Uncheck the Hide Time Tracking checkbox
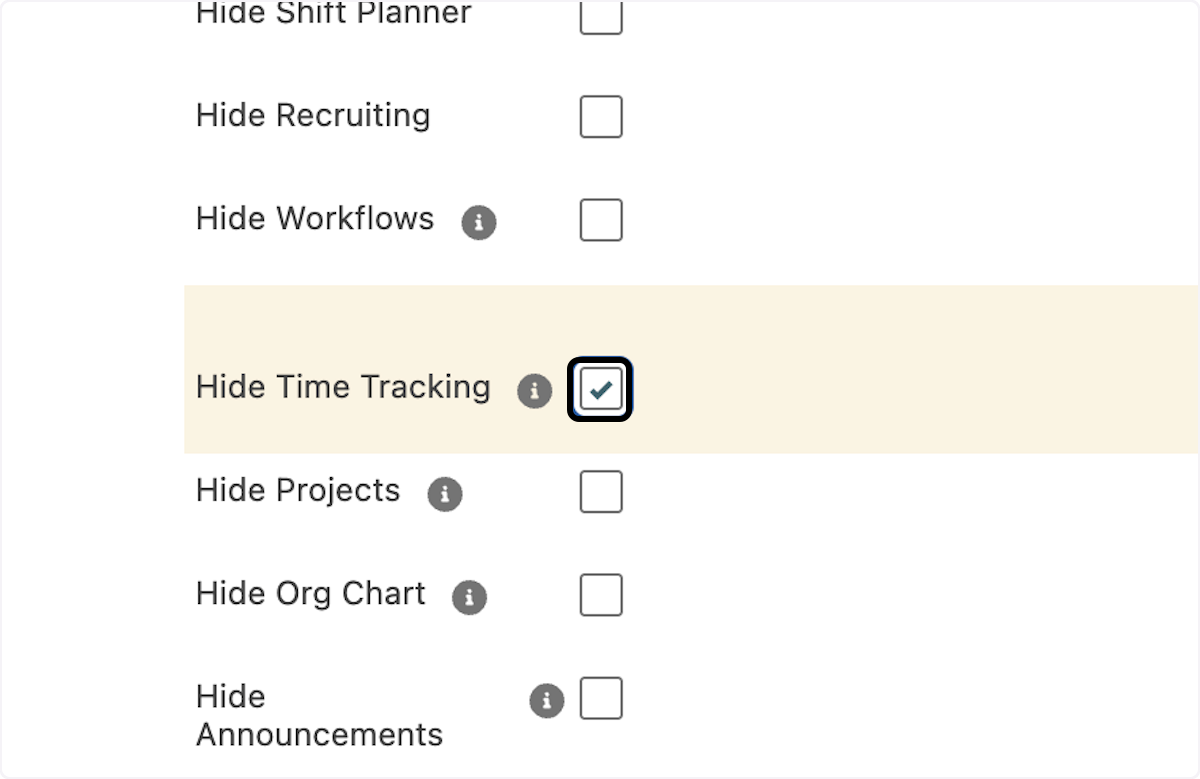This screenshot has height=779, width=1200. tap(600, 390)
